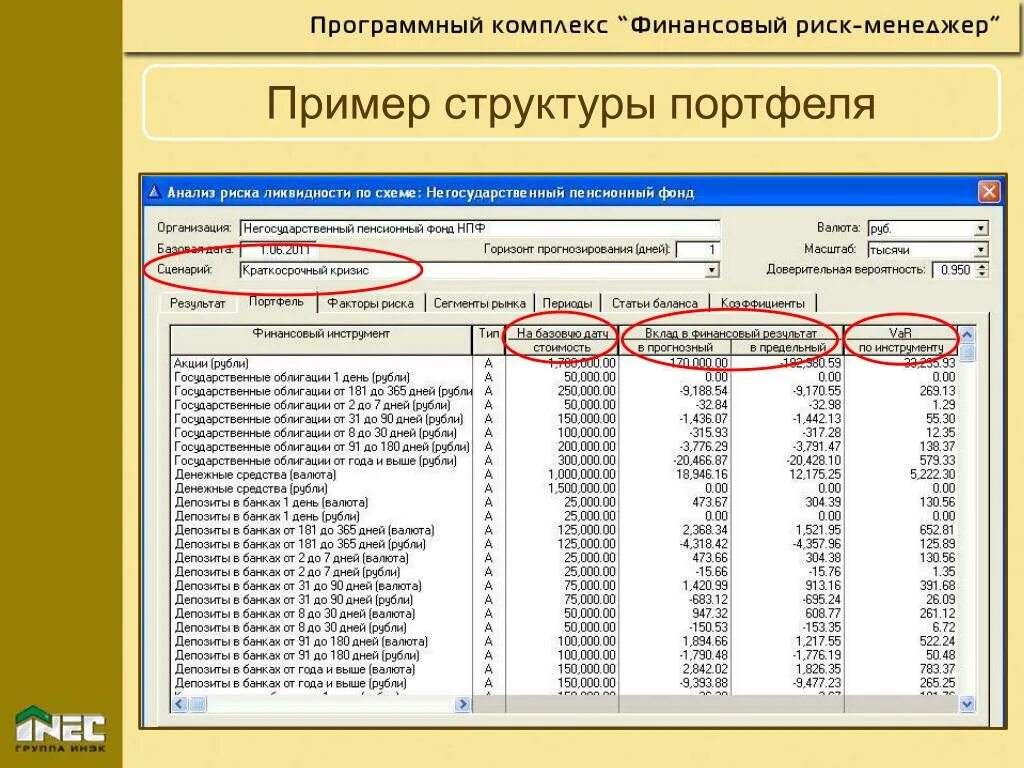Select Государственные облигации от 181 до 365 дней row
This screenshot has width=1024, height=768.
[565, 391]
